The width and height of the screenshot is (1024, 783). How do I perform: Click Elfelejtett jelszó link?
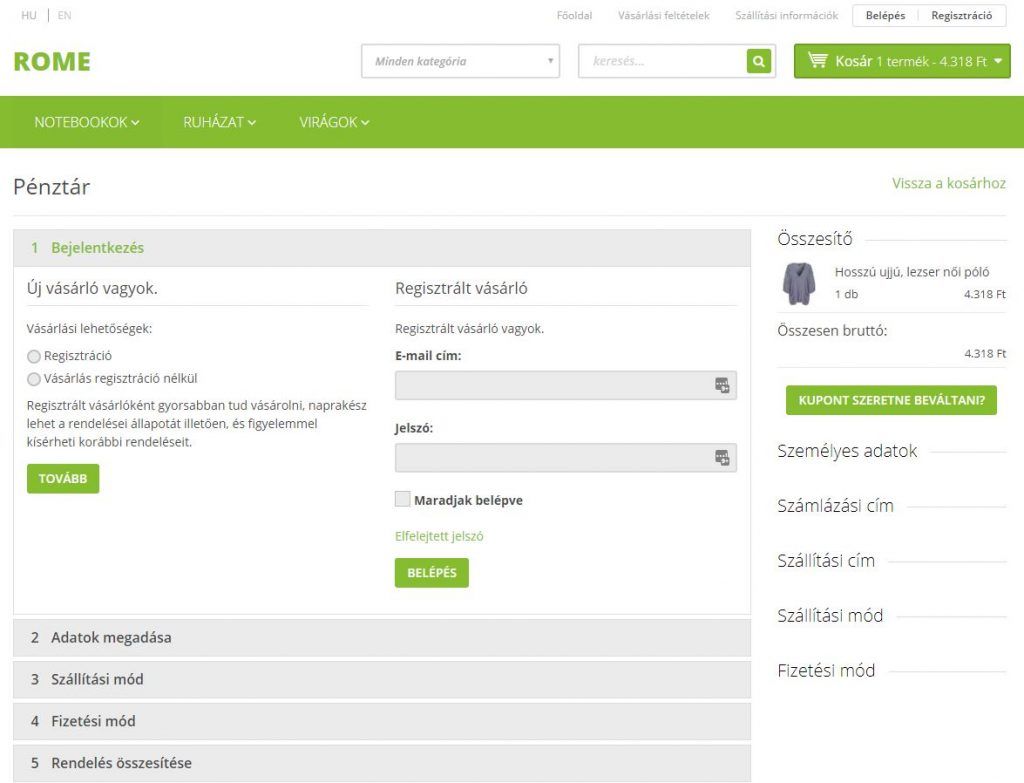point(439,536)
